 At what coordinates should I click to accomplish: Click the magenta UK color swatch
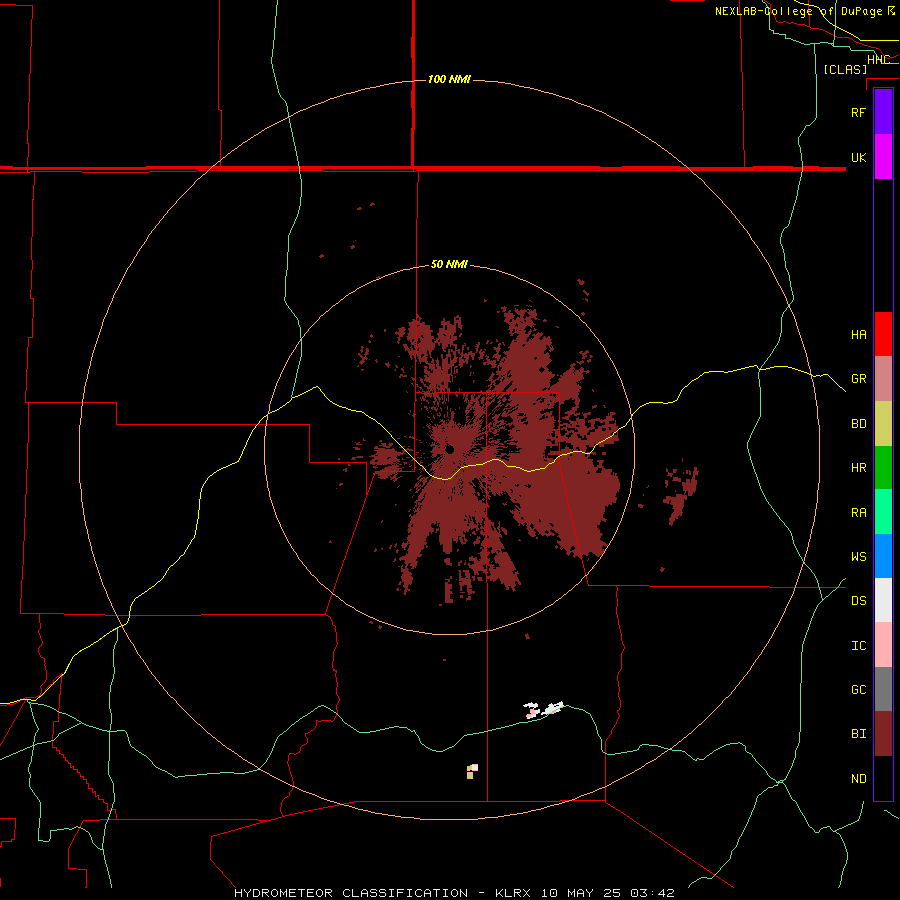click(x=883, y=157)
